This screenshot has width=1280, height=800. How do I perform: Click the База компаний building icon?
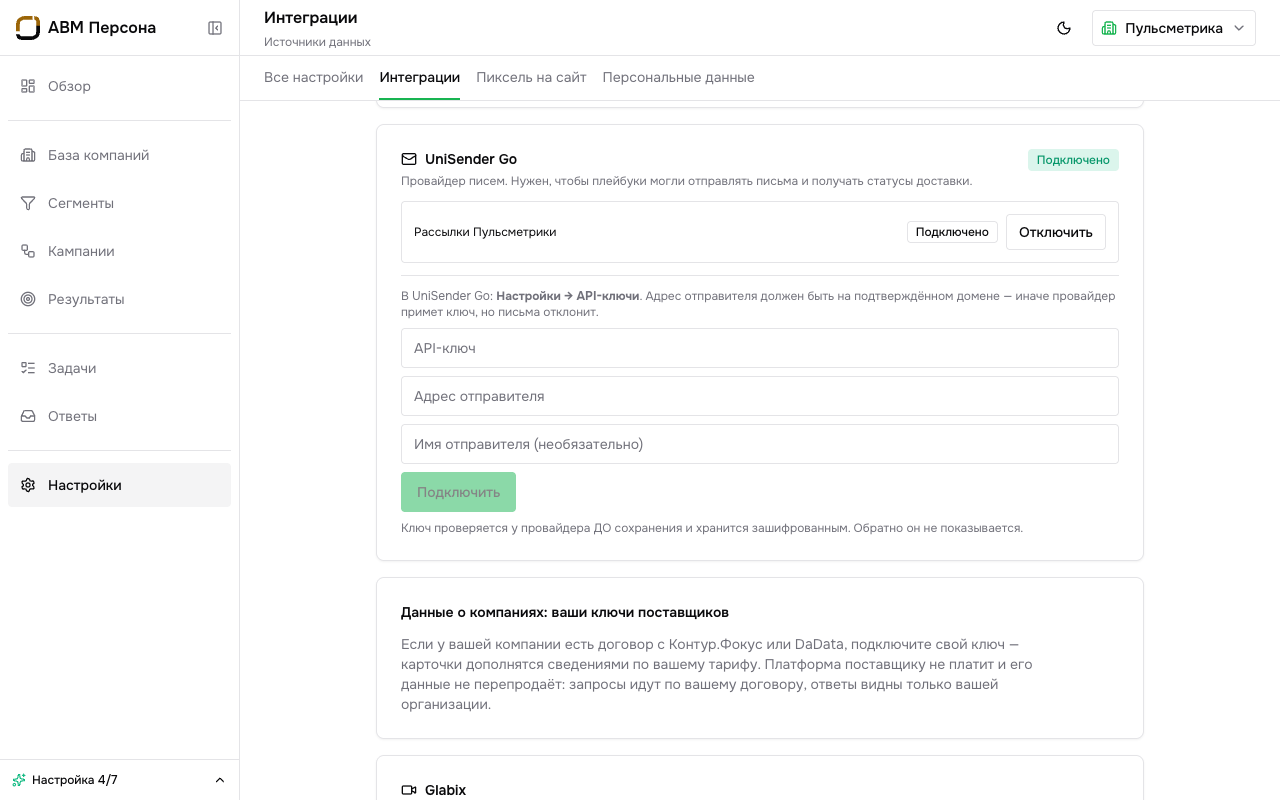(x=28, y=155)
